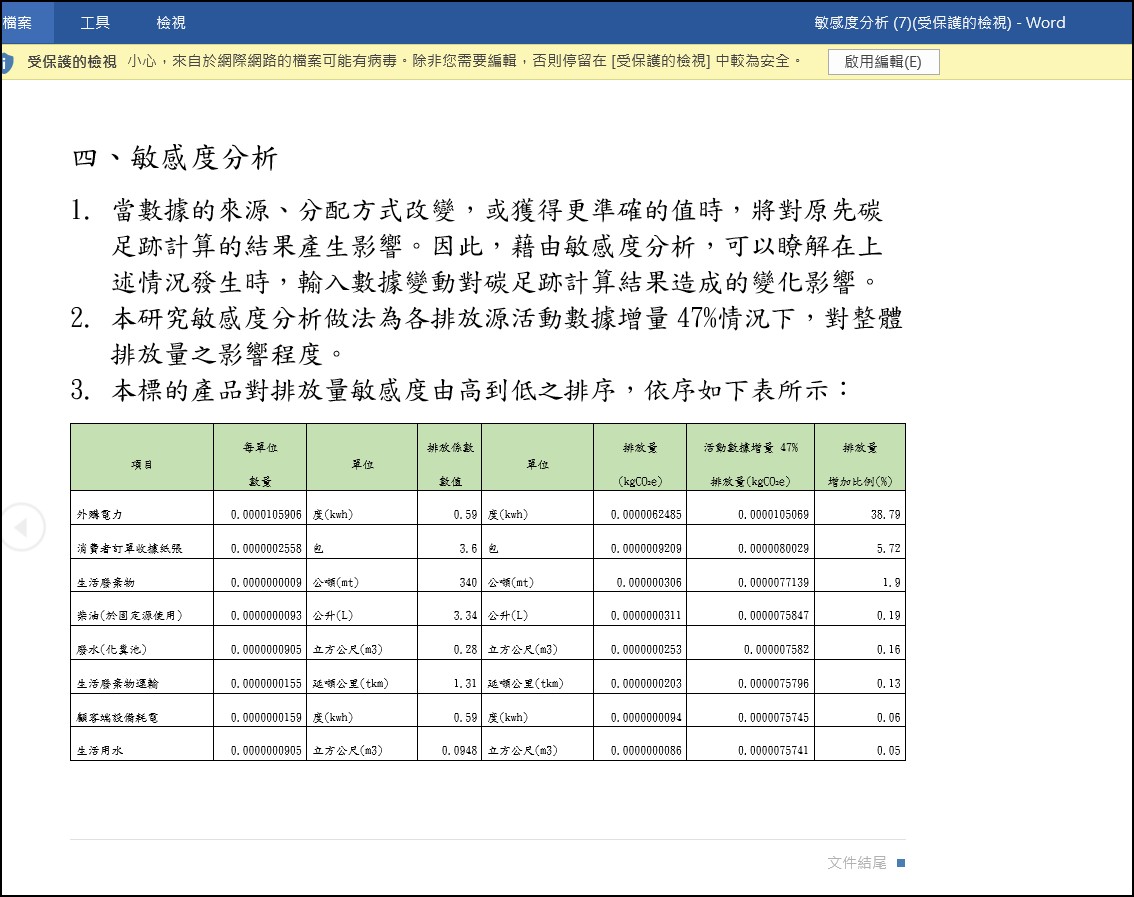Open the 工具 menu

pos(95,22)
